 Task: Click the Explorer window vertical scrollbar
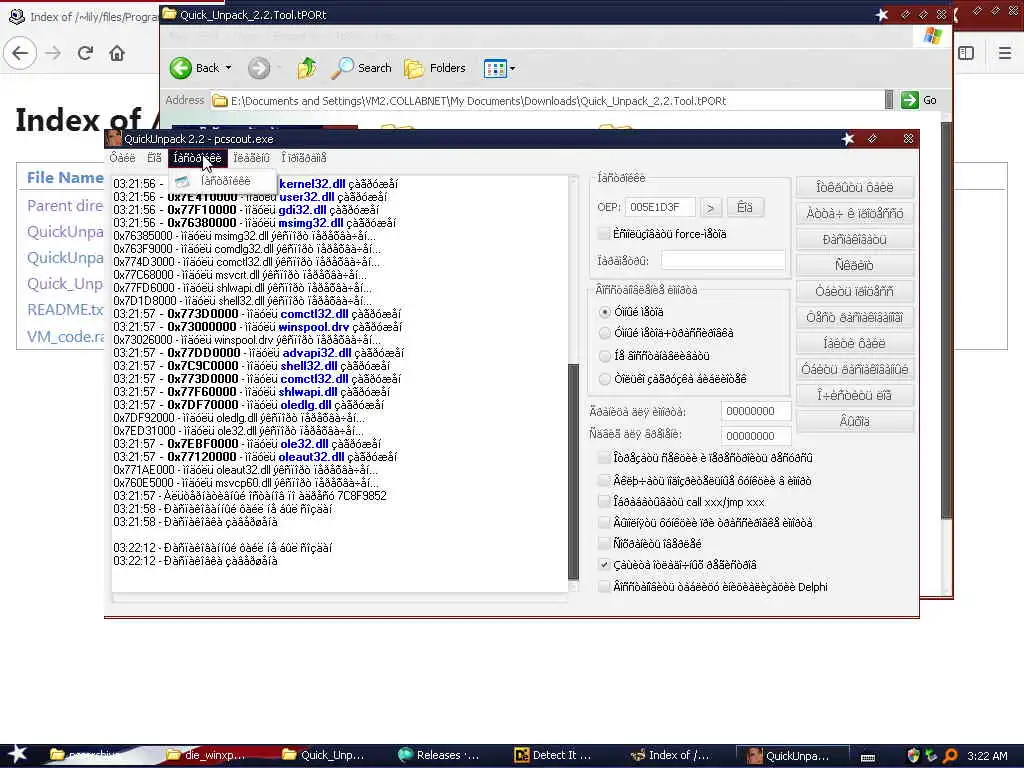pos(946,320)
